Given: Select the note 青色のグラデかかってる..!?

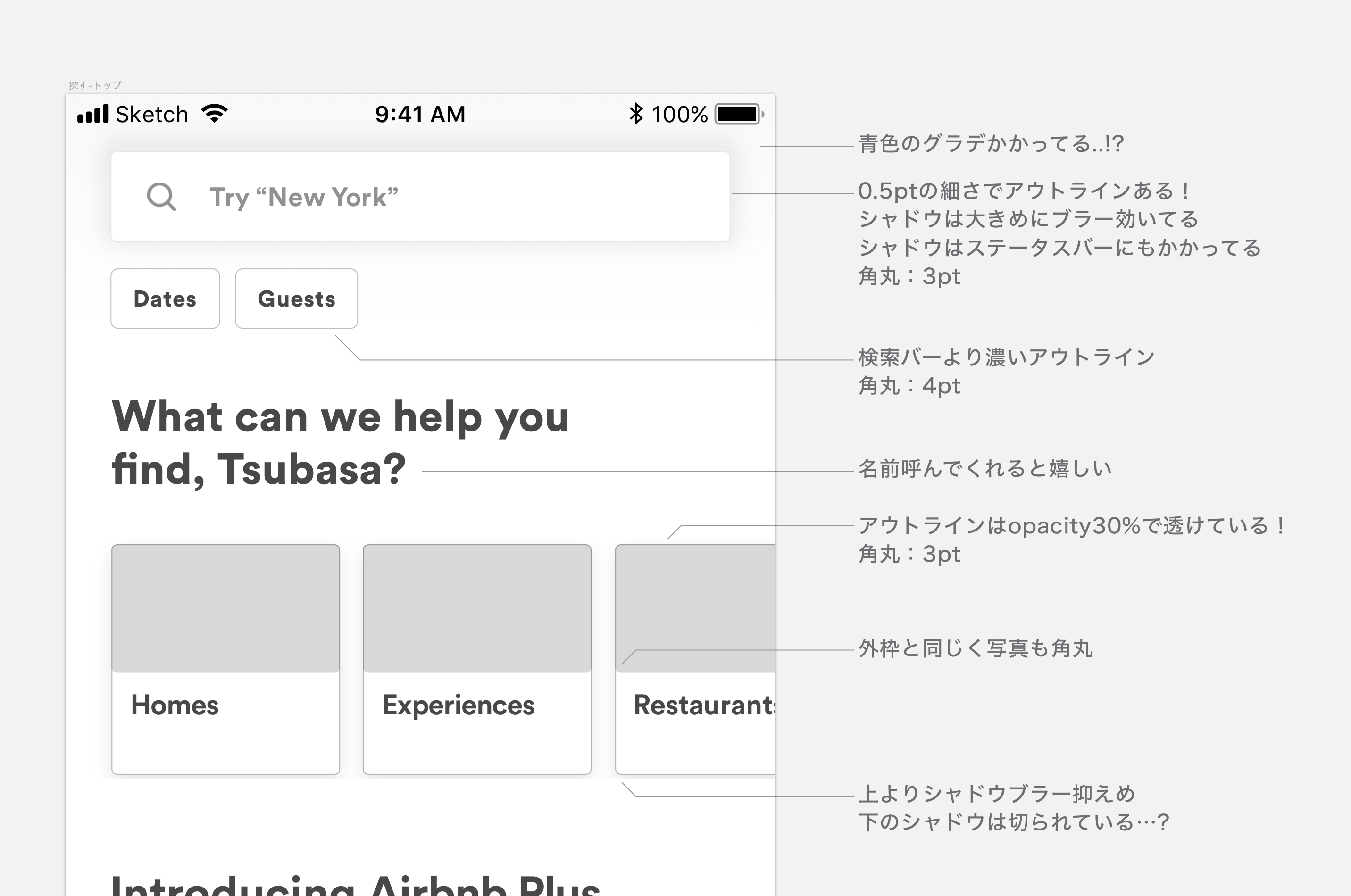Looking at the screenshot, I should (x=991, y=143).
